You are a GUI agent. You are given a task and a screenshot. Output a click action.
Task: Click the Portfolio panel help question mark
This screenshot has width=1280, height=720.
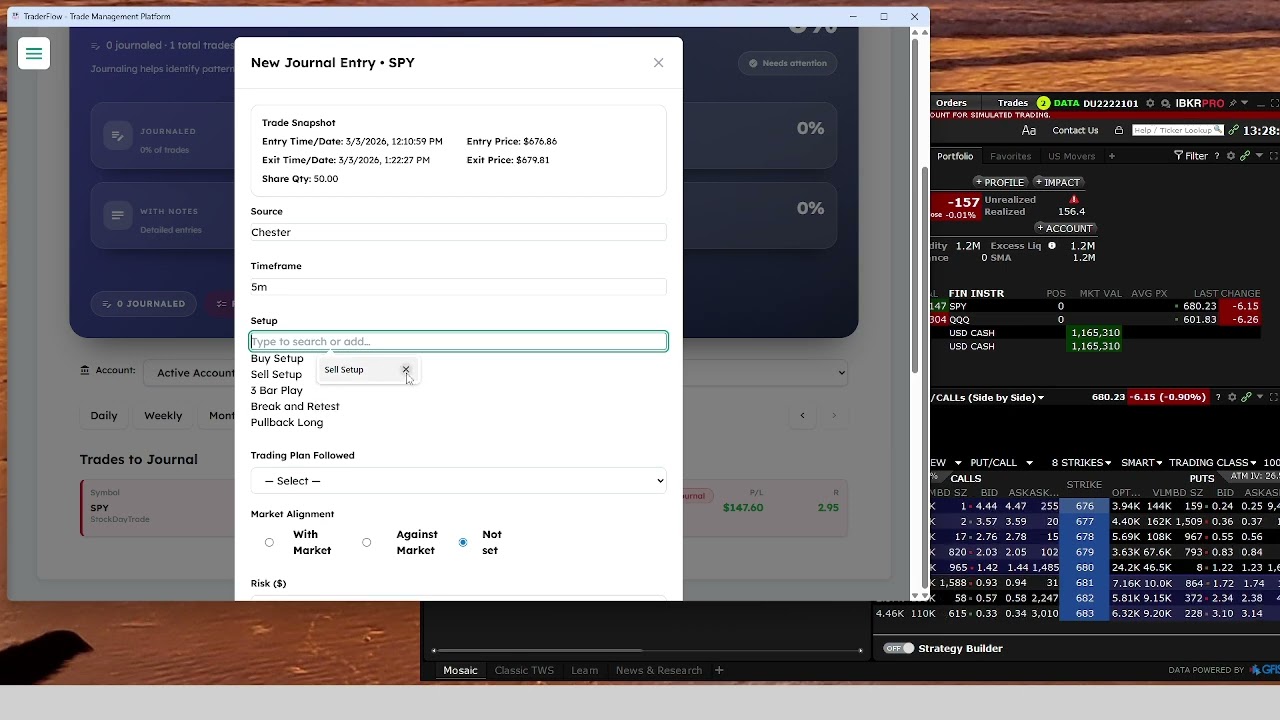[1217, 156]
